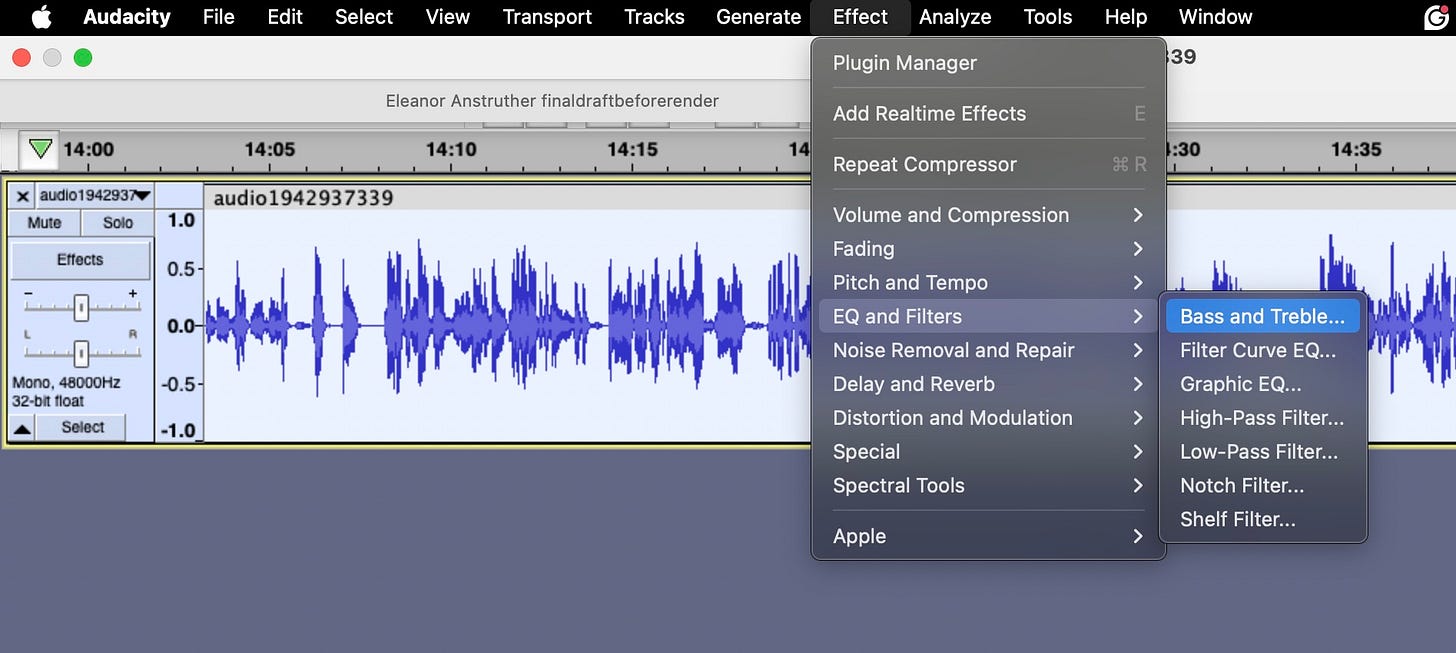The width and height of the screenshot is (1456, 653).
Task: Click the 14:10 timeline ruler mark
Action: pyautogui.click(x=451, y=150)
